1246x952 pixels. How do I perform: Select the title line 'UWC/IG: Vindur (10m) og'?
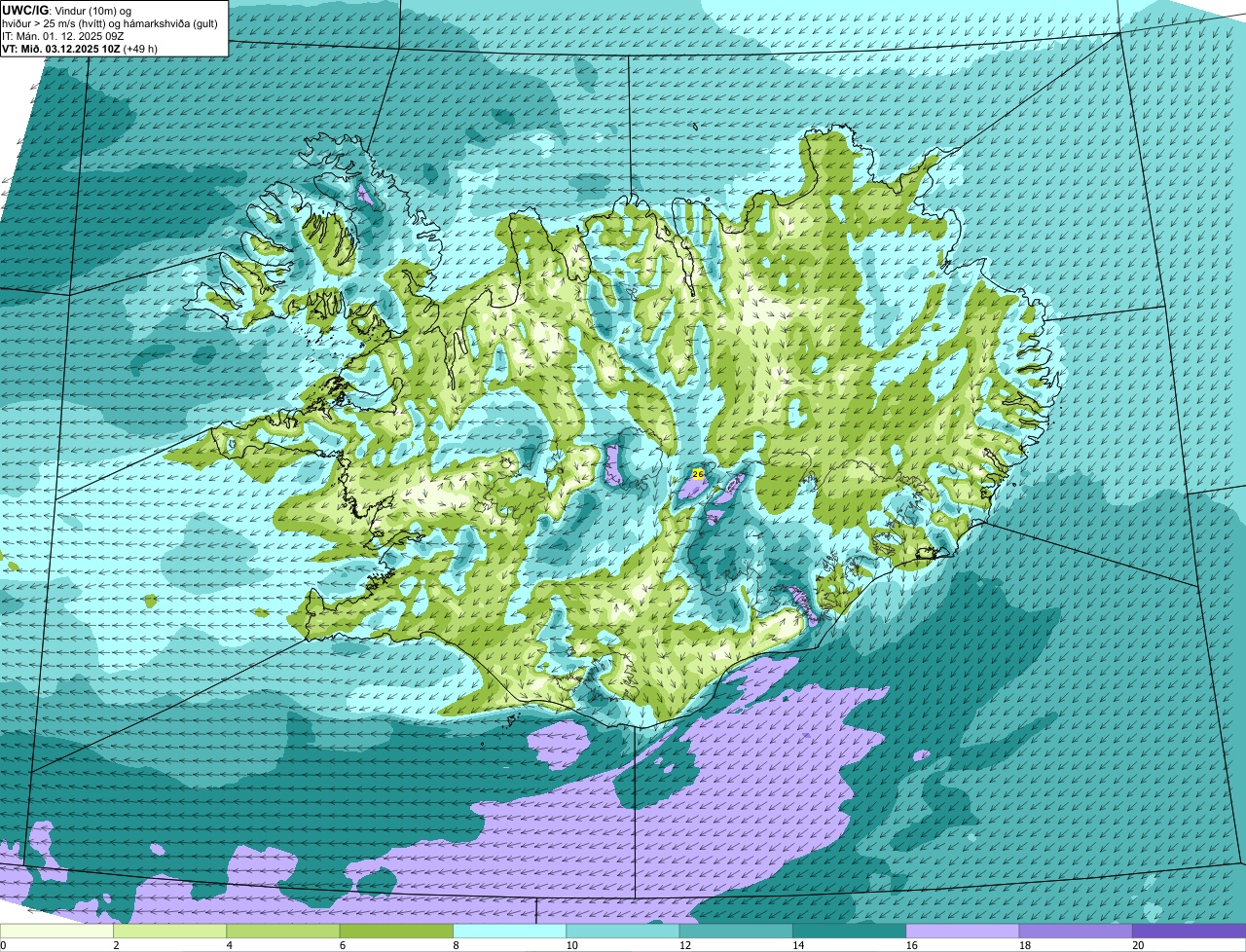65,10
